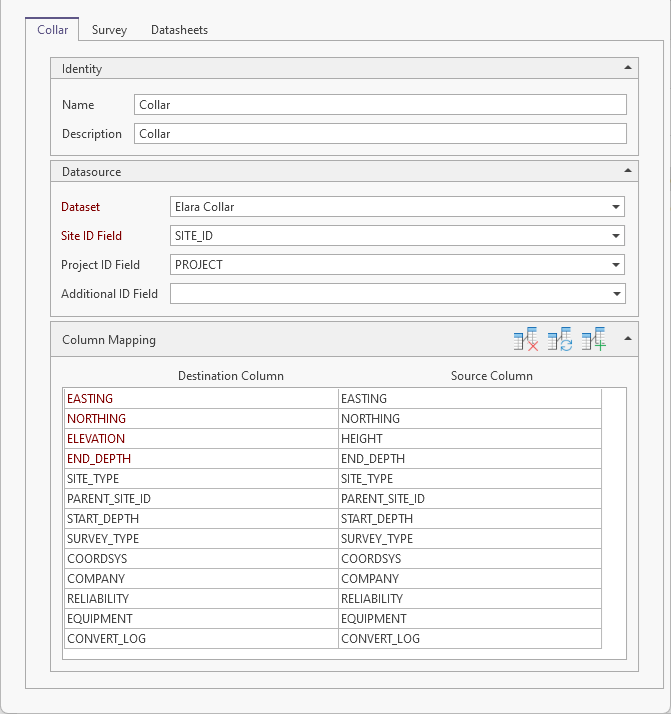Click the Destination Column header
671x714 pixels.
(x=230, y=376)
